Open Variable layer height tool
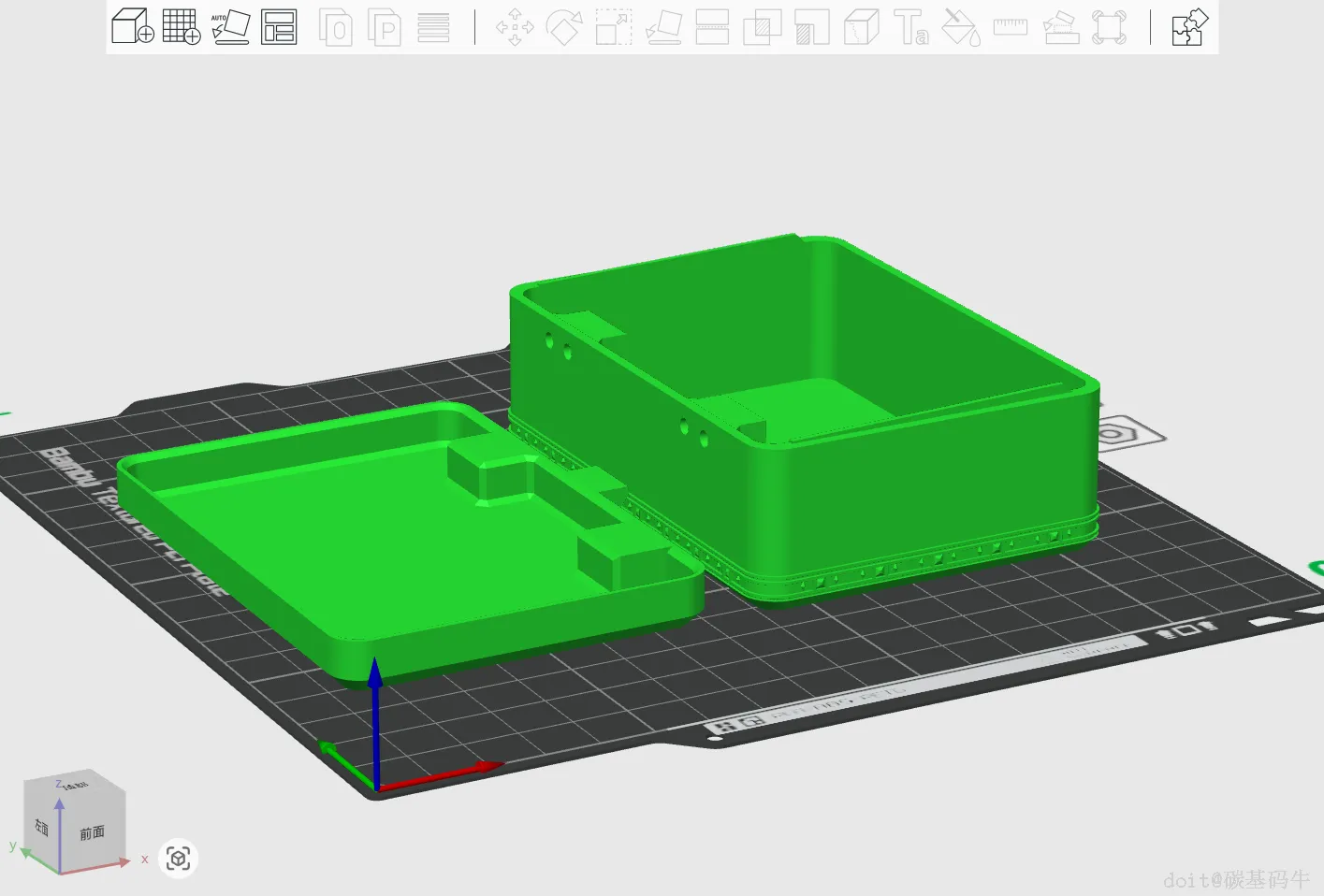Screen dimensions: 1324x896 click(433, 27)
